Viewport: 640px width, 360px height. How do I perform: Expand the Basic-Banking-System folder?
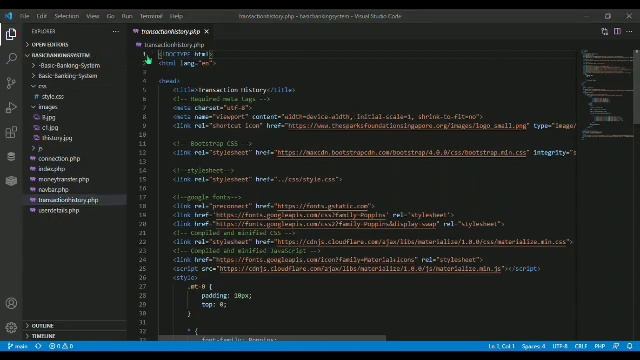(x=74, y=76)
